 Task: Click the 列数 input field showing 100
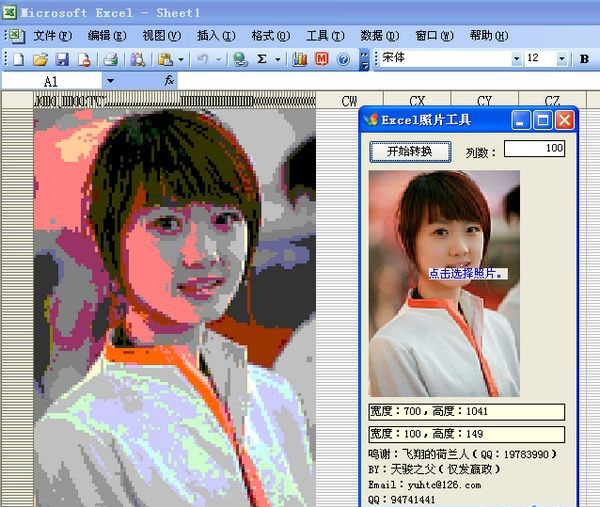534,148
